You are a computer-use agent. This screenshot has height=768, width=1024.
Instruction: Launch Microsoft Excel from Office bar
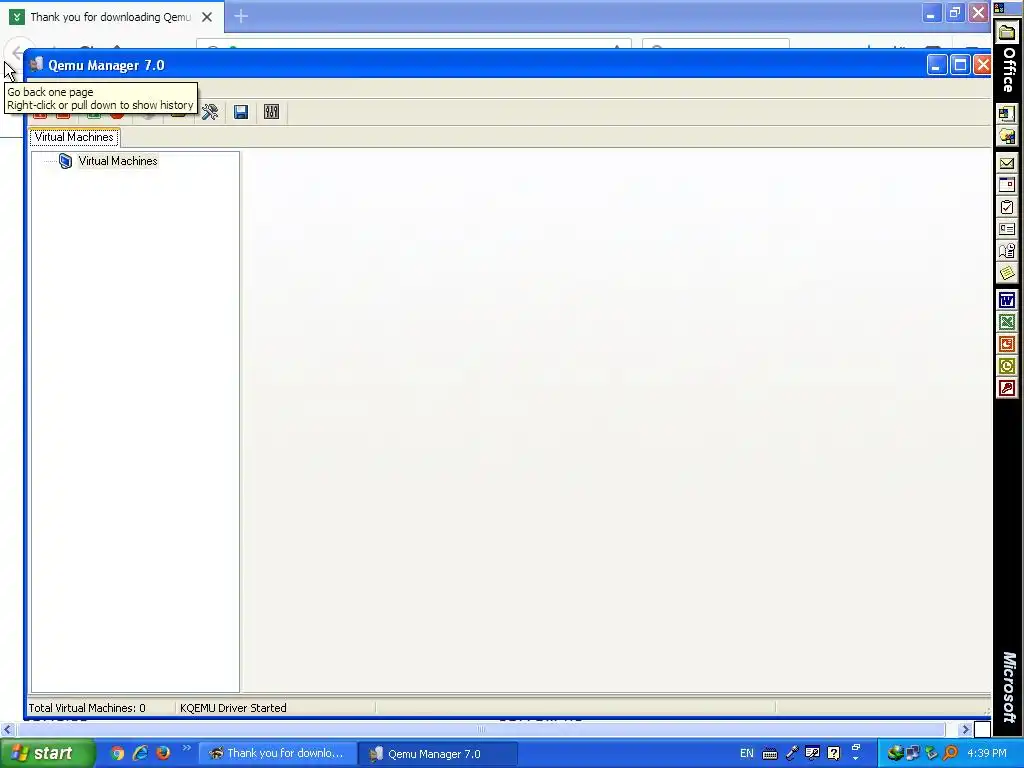[1007, 322]
